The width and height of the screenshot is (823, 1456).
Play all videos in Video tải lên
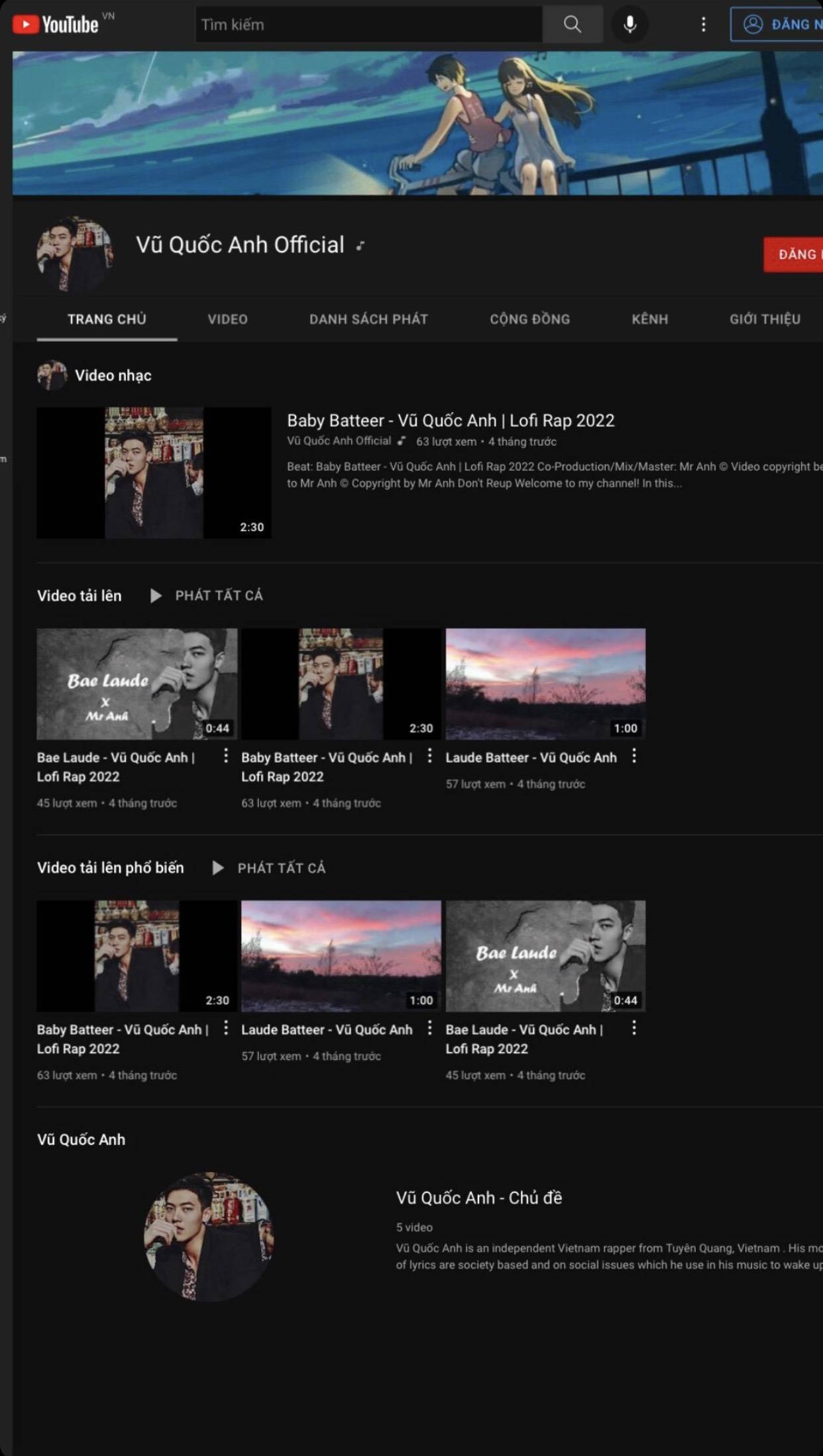tap(207, 596)
